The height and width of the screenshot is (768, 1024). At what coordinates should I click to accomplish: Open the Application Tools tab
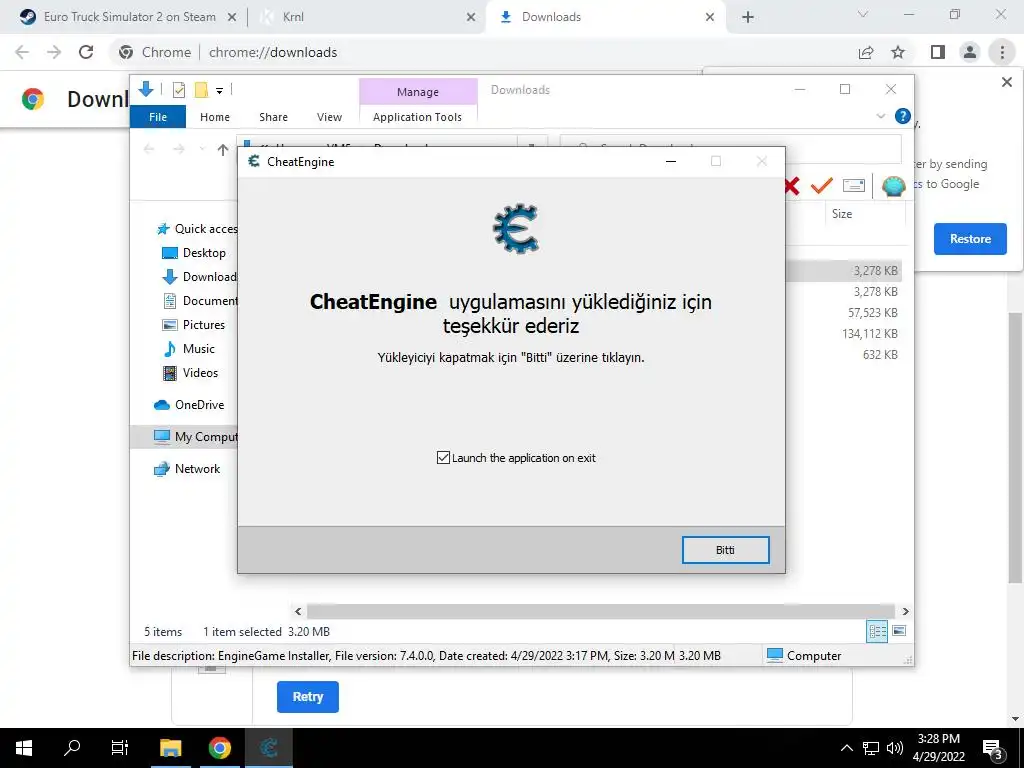pyautogui.click(x=417, y=117)
